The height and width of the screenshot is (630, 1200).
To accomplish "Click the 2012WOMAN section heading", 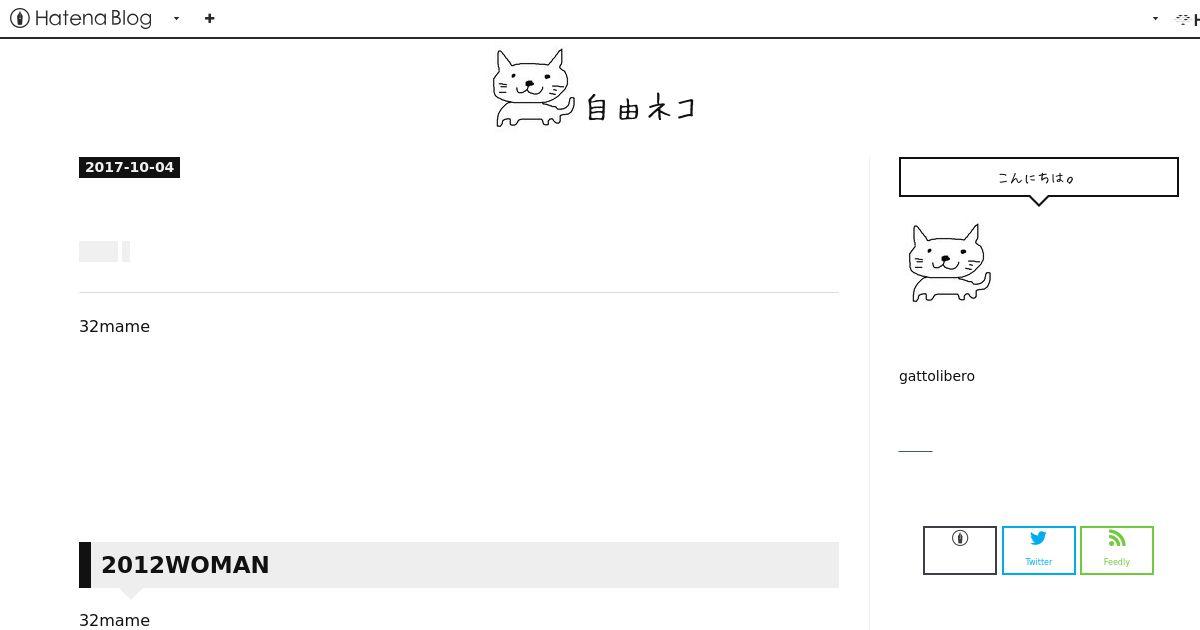I will point(185,565).
